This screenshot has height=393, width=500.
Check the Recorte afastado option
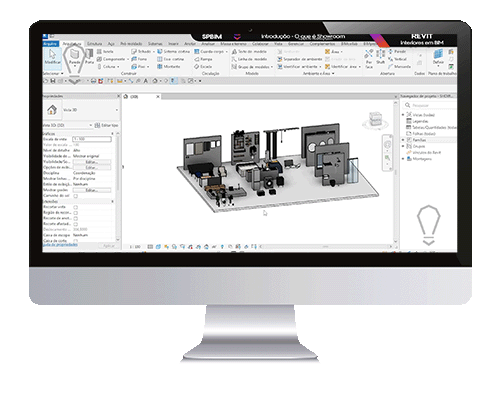click(76, 224)
